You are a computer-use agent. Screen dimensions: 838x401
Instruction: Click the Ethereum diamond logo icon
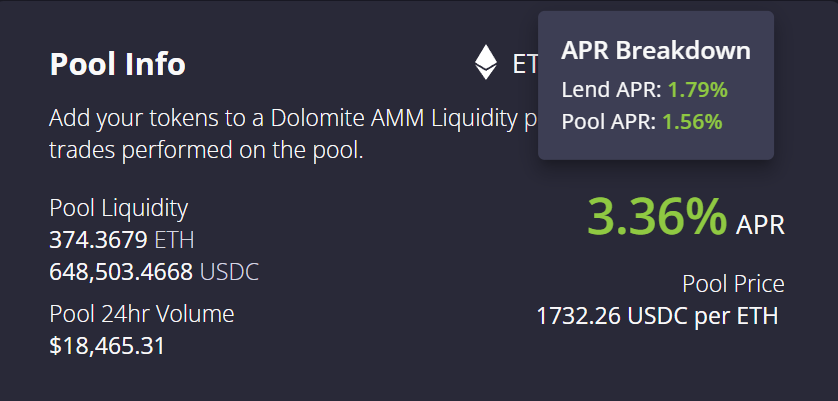[486, 63]
